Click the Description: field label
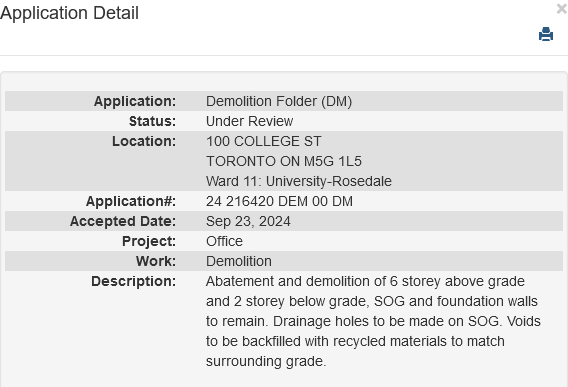The height and width of the screenshot is (387, 568). pos(134,282)
